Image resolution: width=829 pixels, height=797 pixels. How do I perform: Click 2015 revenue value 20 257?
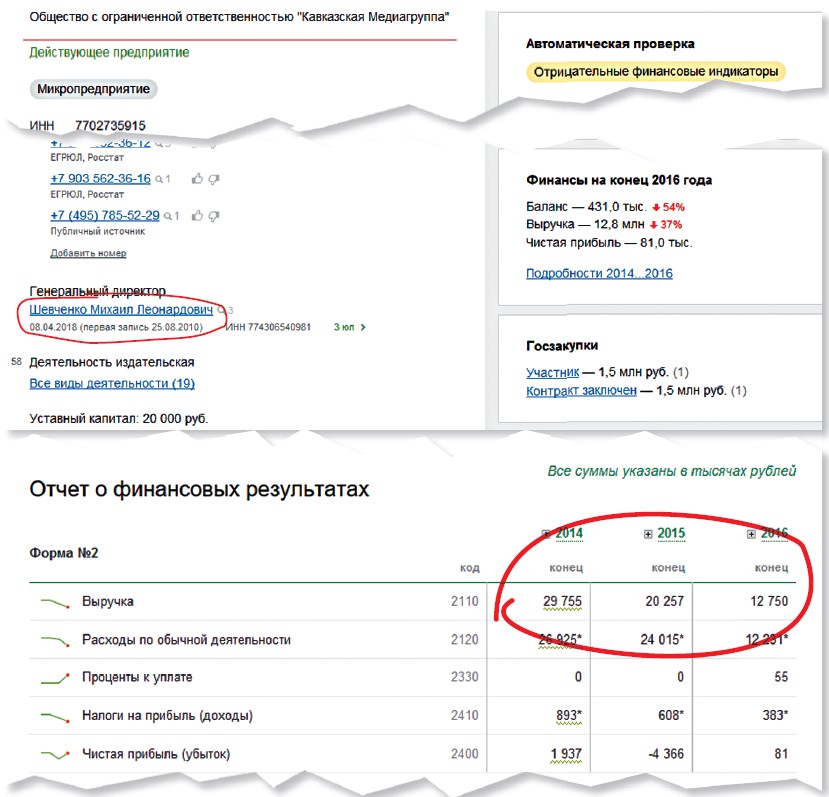pyautogui.click(x=665, y=602)
